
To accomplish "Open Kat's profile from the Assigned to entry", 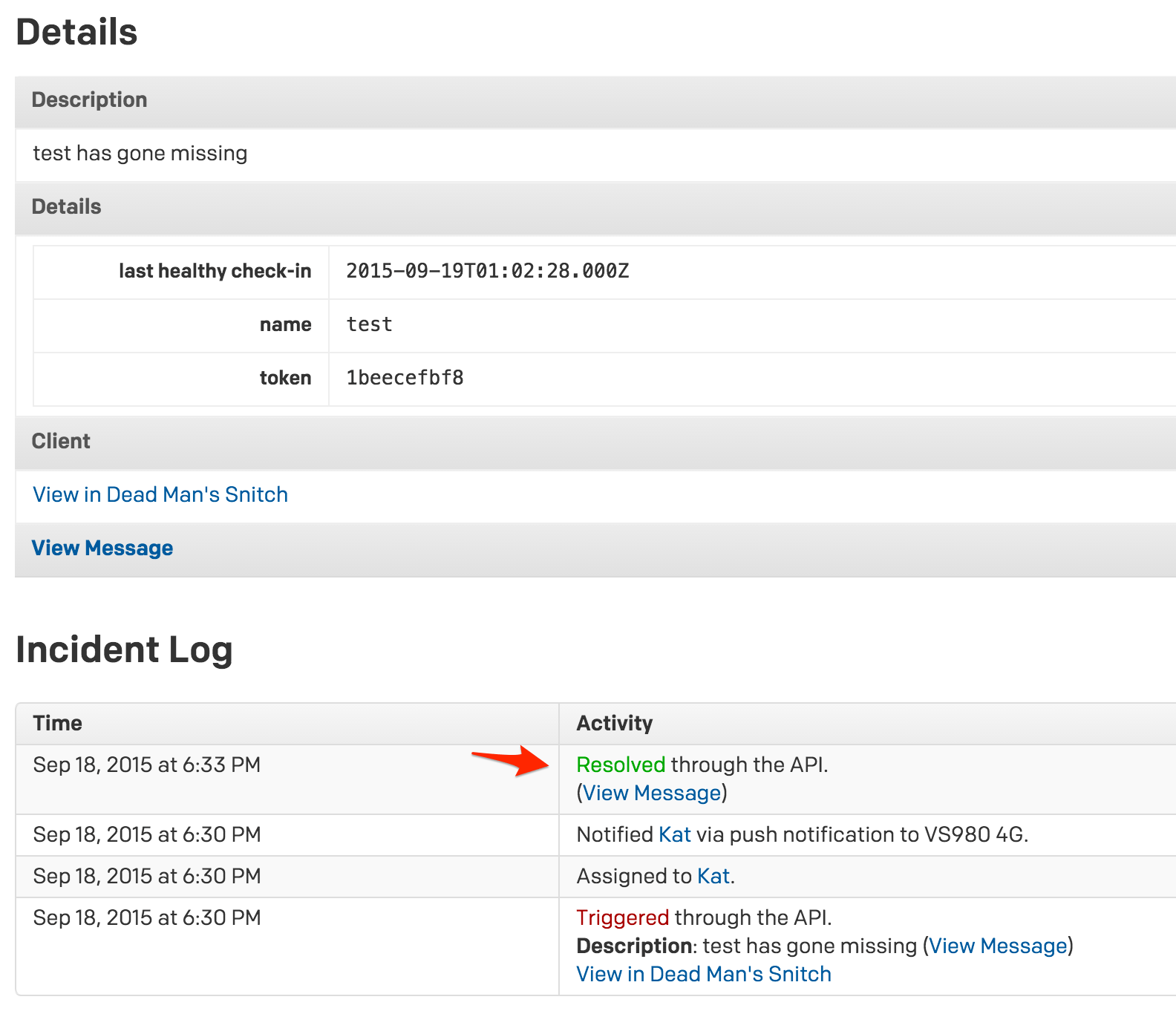I will [713, 876].
